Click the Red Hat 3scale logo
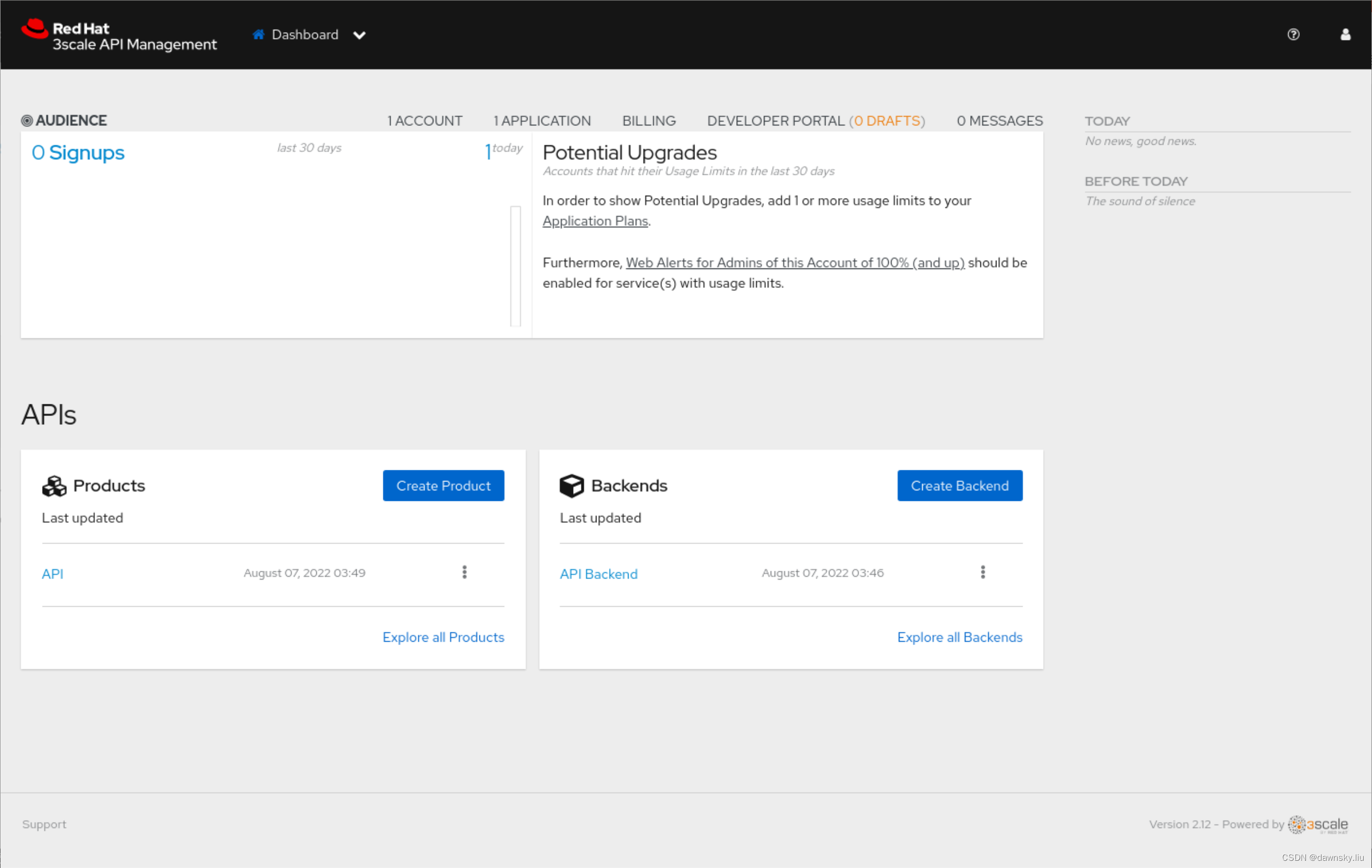Viewport: 1372px width, 868px height. pos(119,35)
